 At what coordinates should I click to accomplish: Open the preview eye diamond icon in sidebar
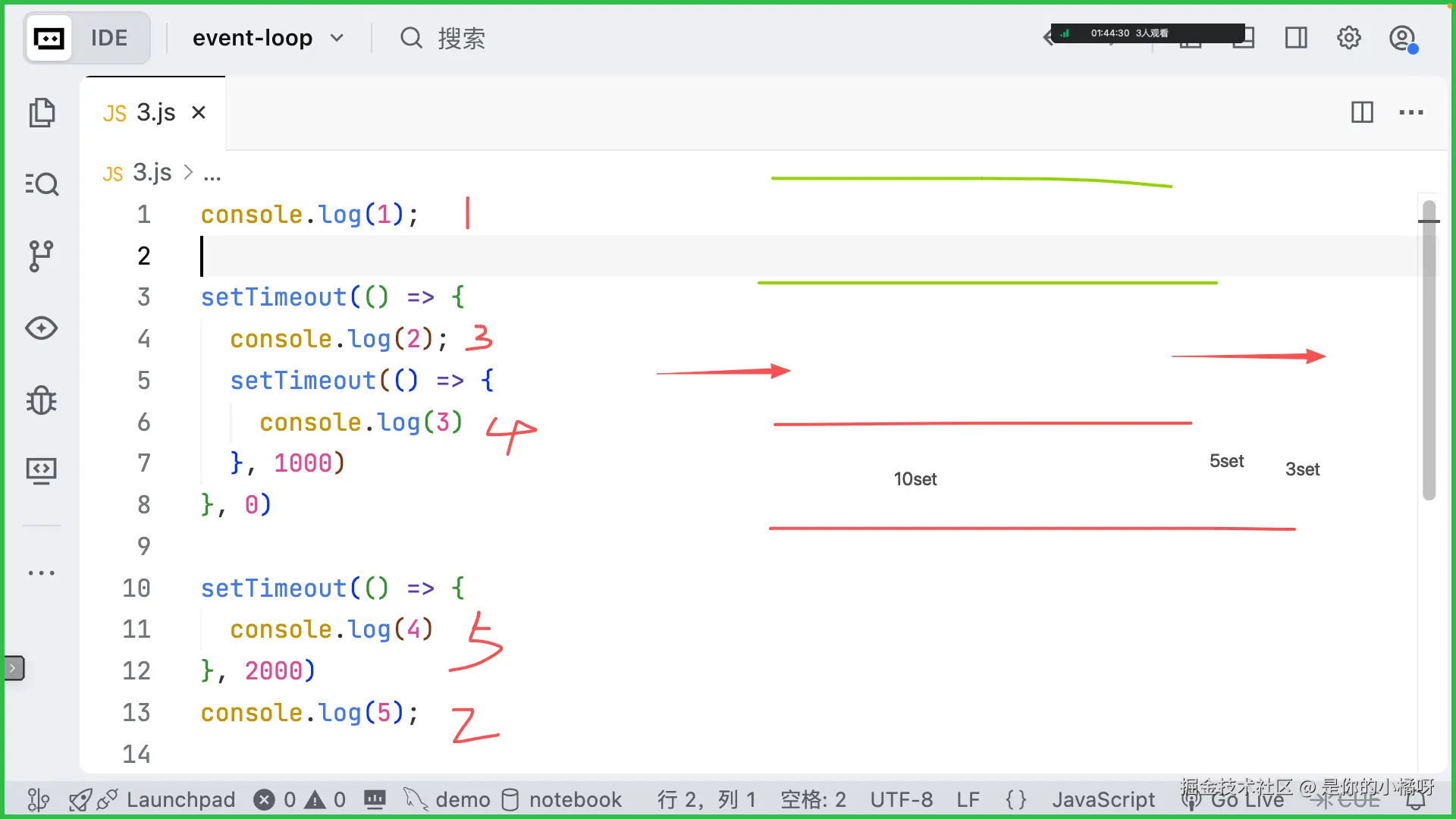(x=42, y=328)
